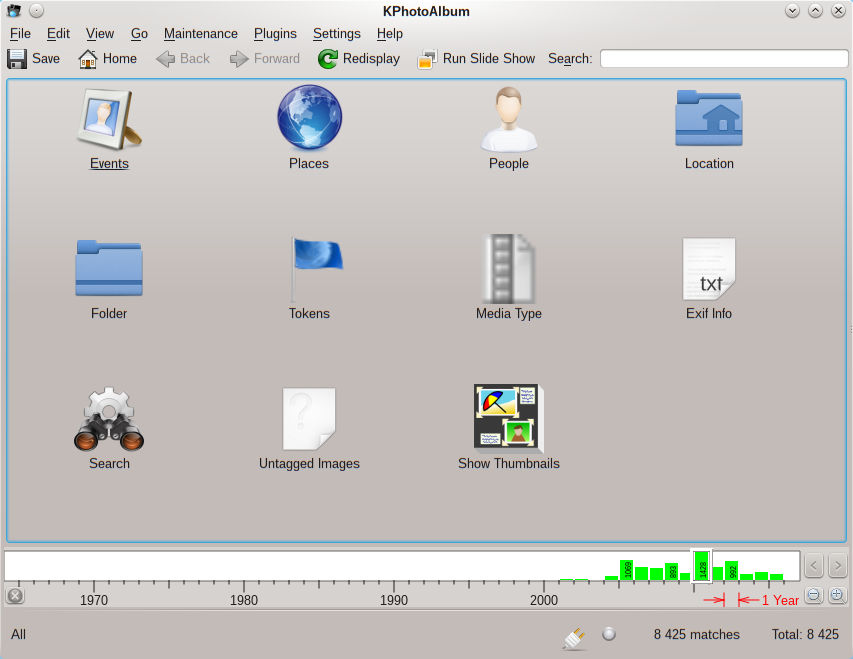This screenshot has width=853, height=659.
Task: Click the 2000 label on the date axis
Action: coord(544,600)
